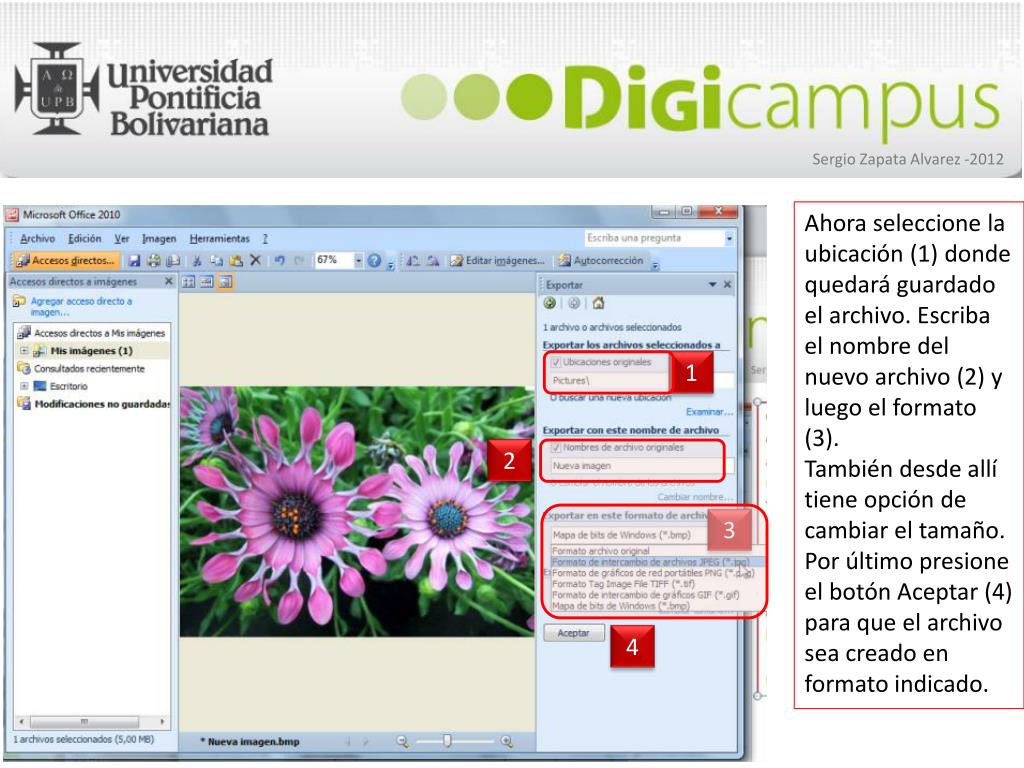Click next image arrow in status bar

tap(365, 741)
